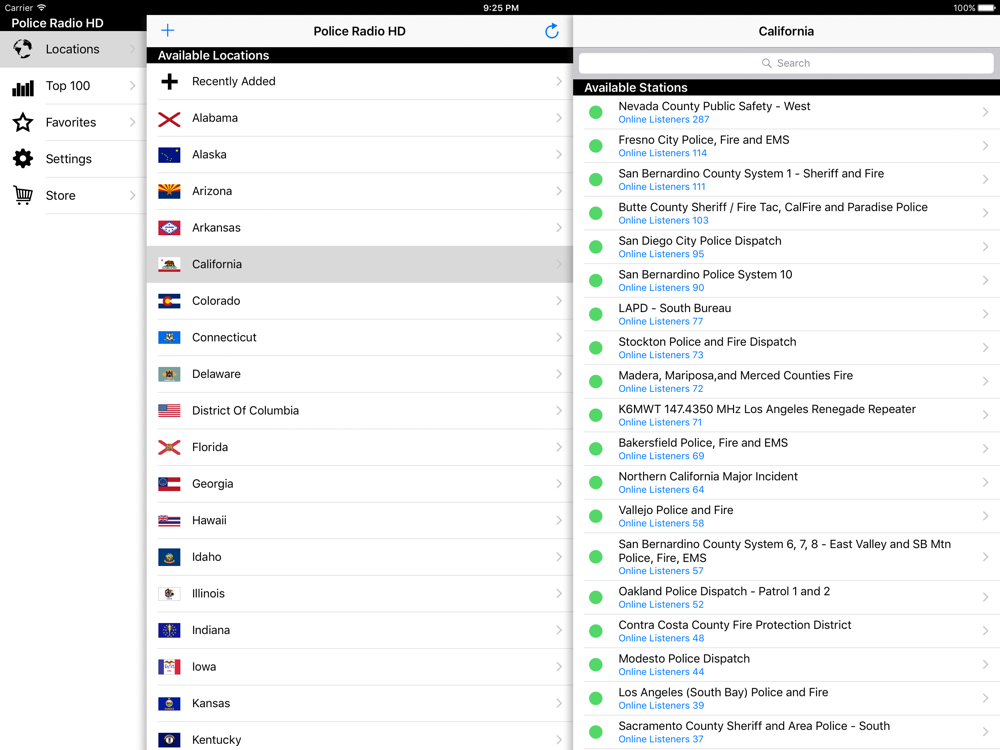Tap the Alabama state flag icon
1000x750 pixels.
[x=169, y=119]
